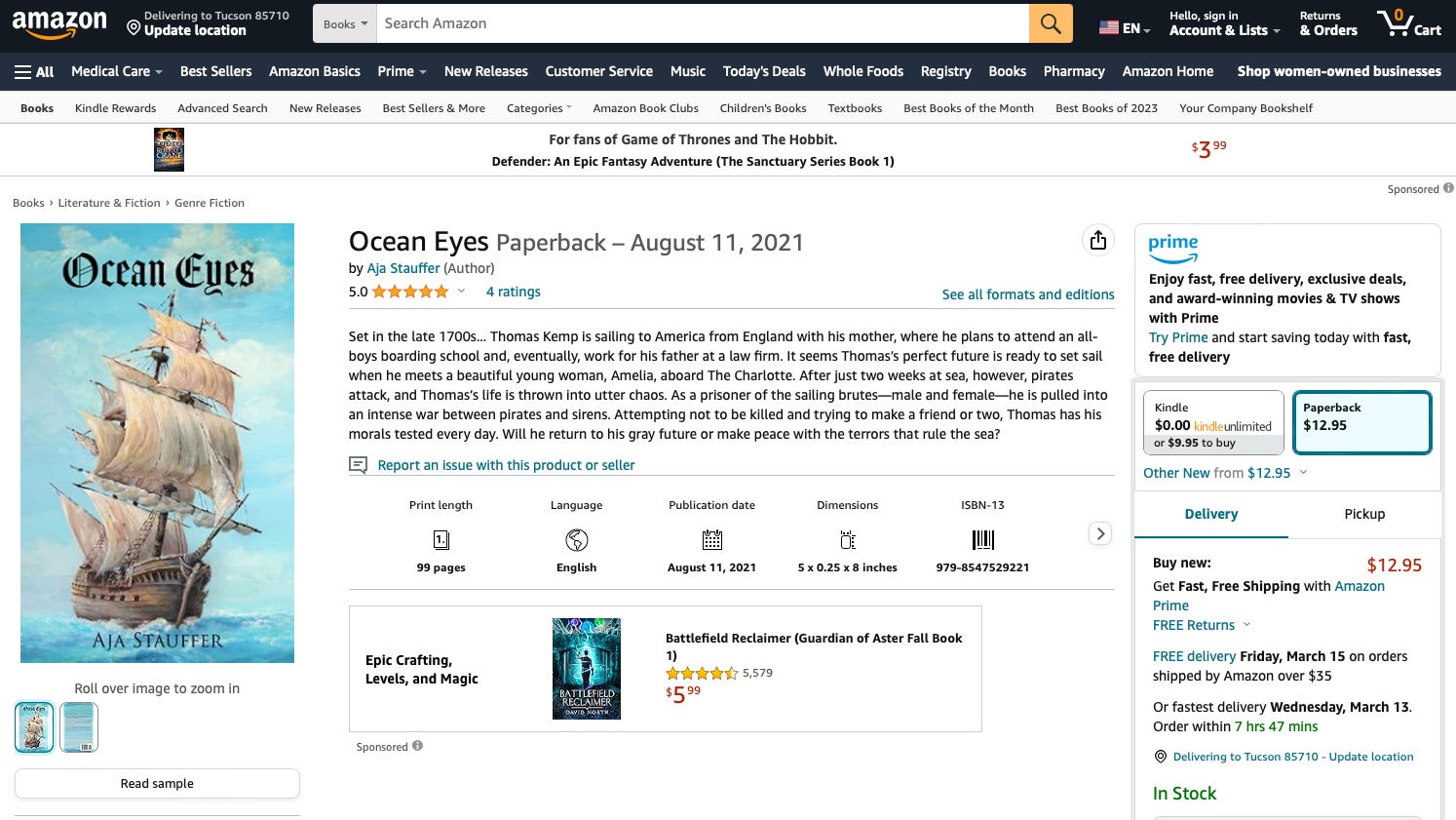Switch to the Pickup tab
Image resolution: width=1456 pixels, height=820 pixels.
click(x=1364, y=514)
